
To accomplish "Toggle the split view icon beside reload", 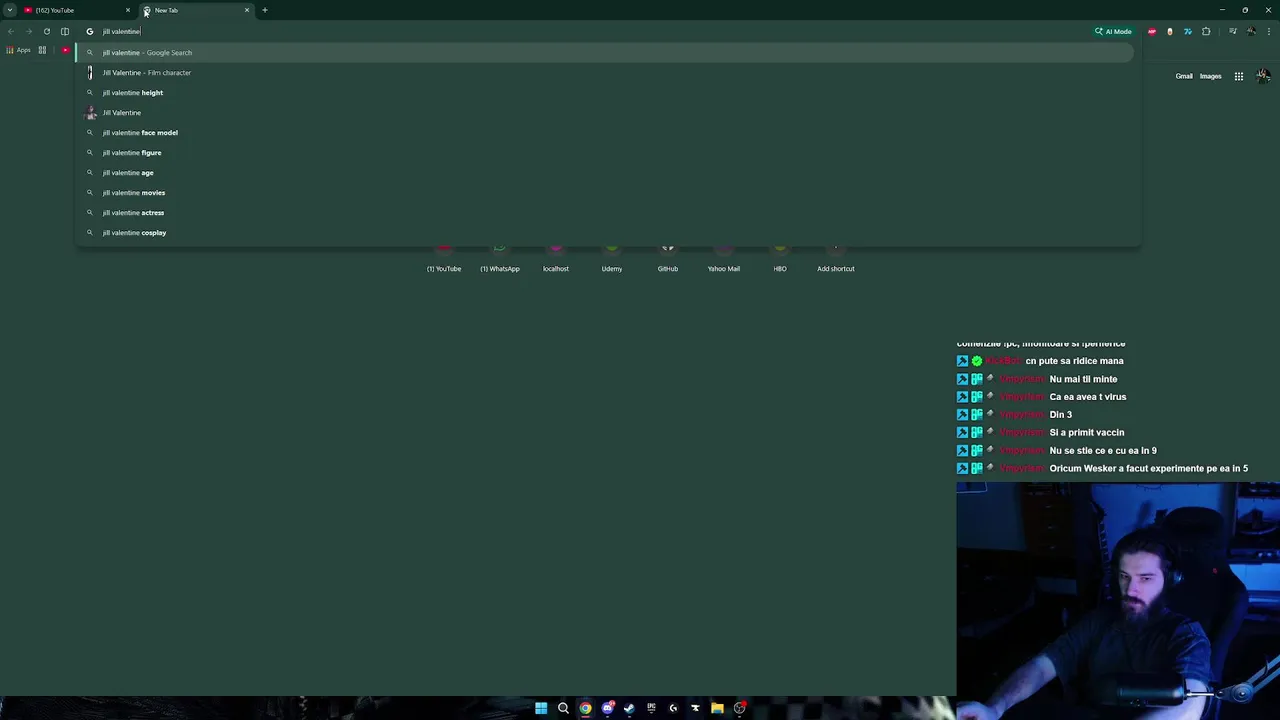I will [65, 31].
